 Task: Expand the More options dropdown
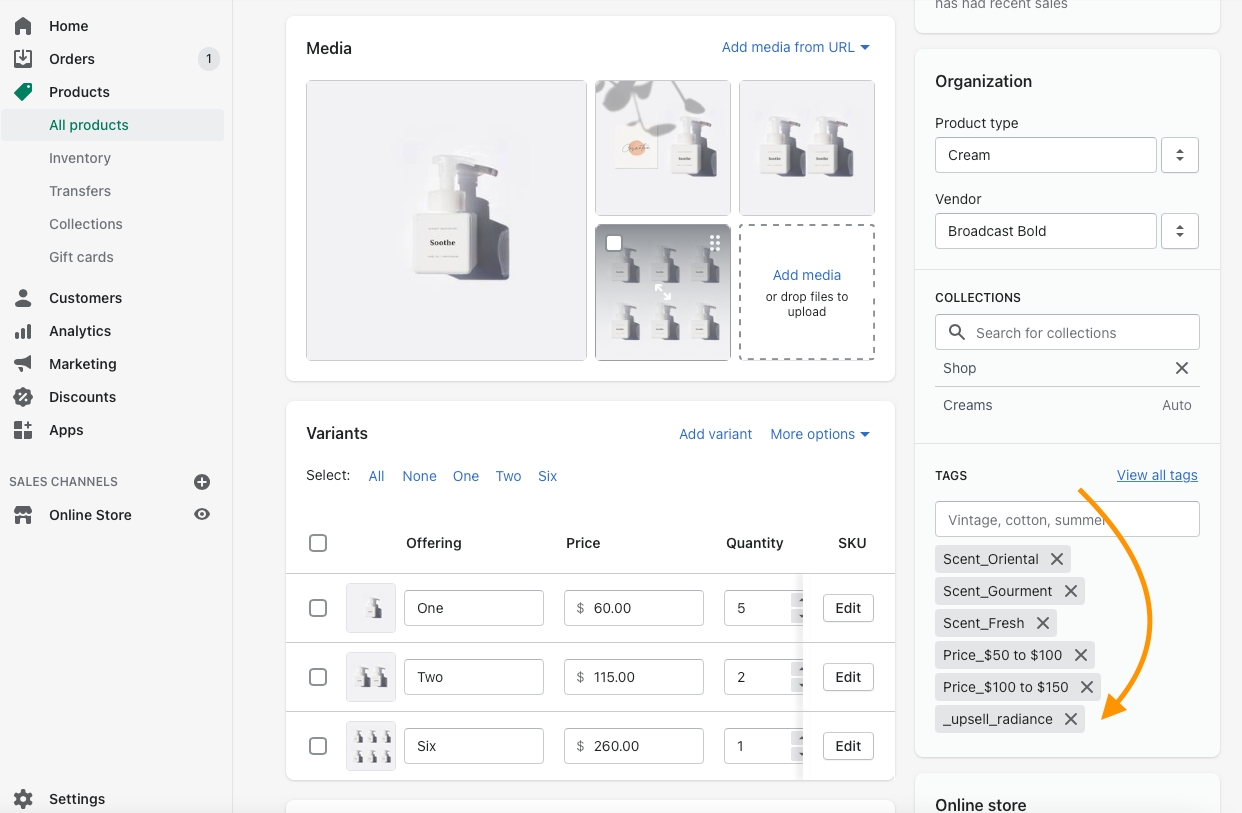pos(819,434)
